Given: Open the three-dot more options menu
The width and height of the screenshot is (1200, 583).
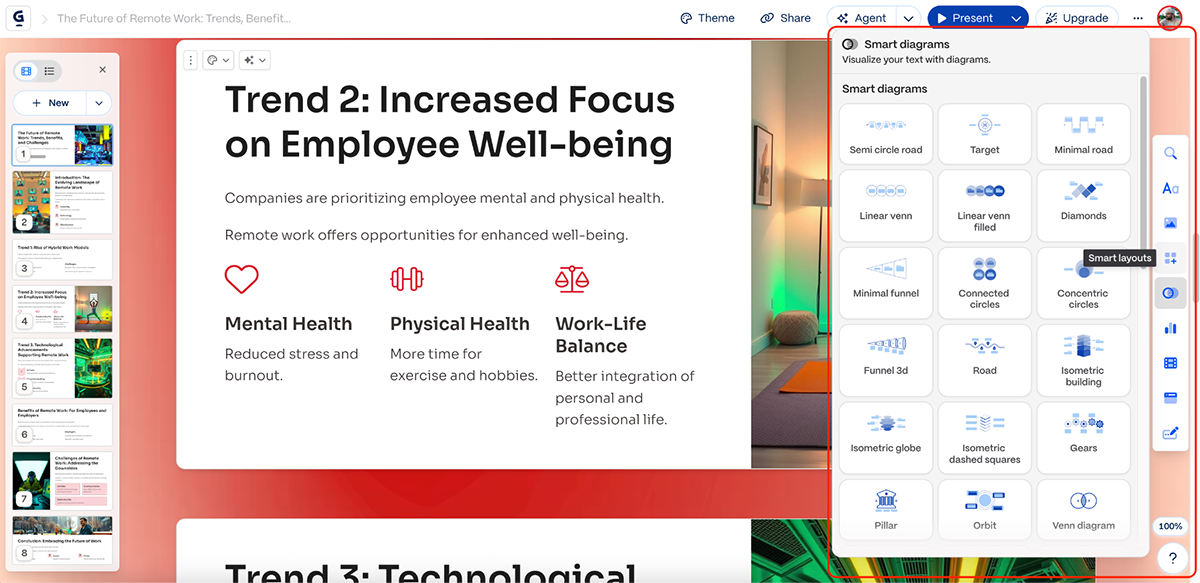Looking at the screenshot, I should pos(1138,18).
